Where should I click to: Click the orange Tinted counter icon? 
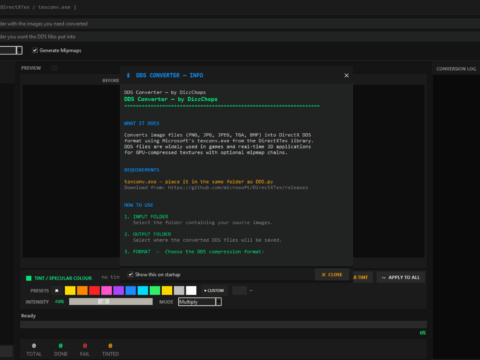point(110,346)
